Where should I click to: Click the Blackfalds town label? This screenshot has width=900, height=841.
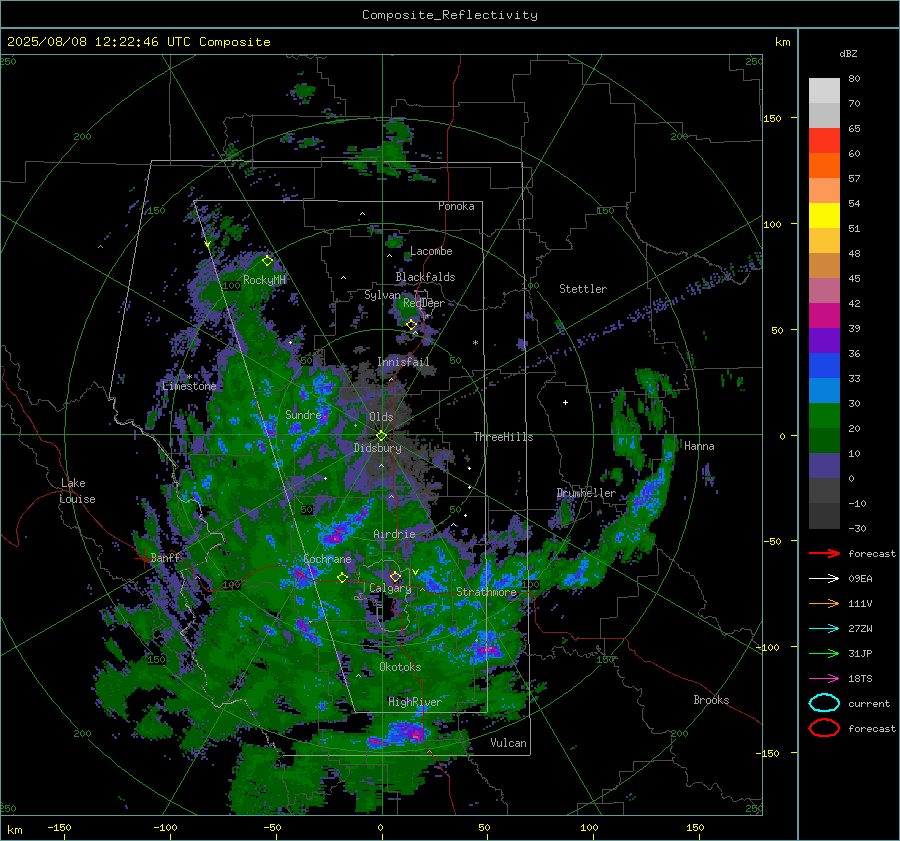click(x=425, y=277)
